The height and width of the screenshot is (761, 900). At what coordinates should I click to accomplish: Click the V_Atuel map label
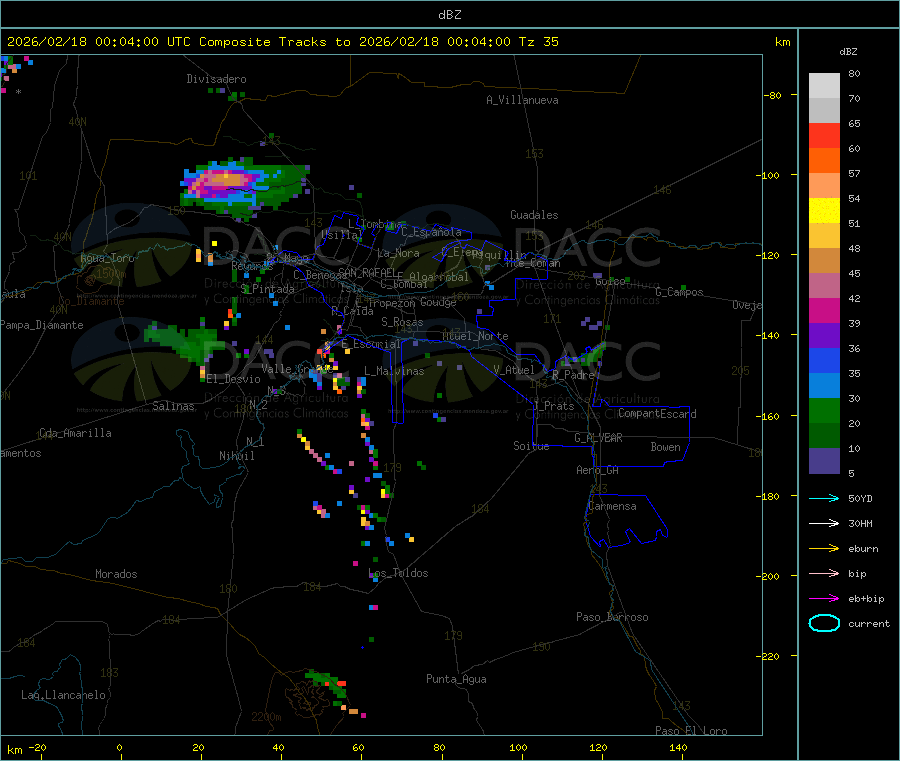click(514, 370)
